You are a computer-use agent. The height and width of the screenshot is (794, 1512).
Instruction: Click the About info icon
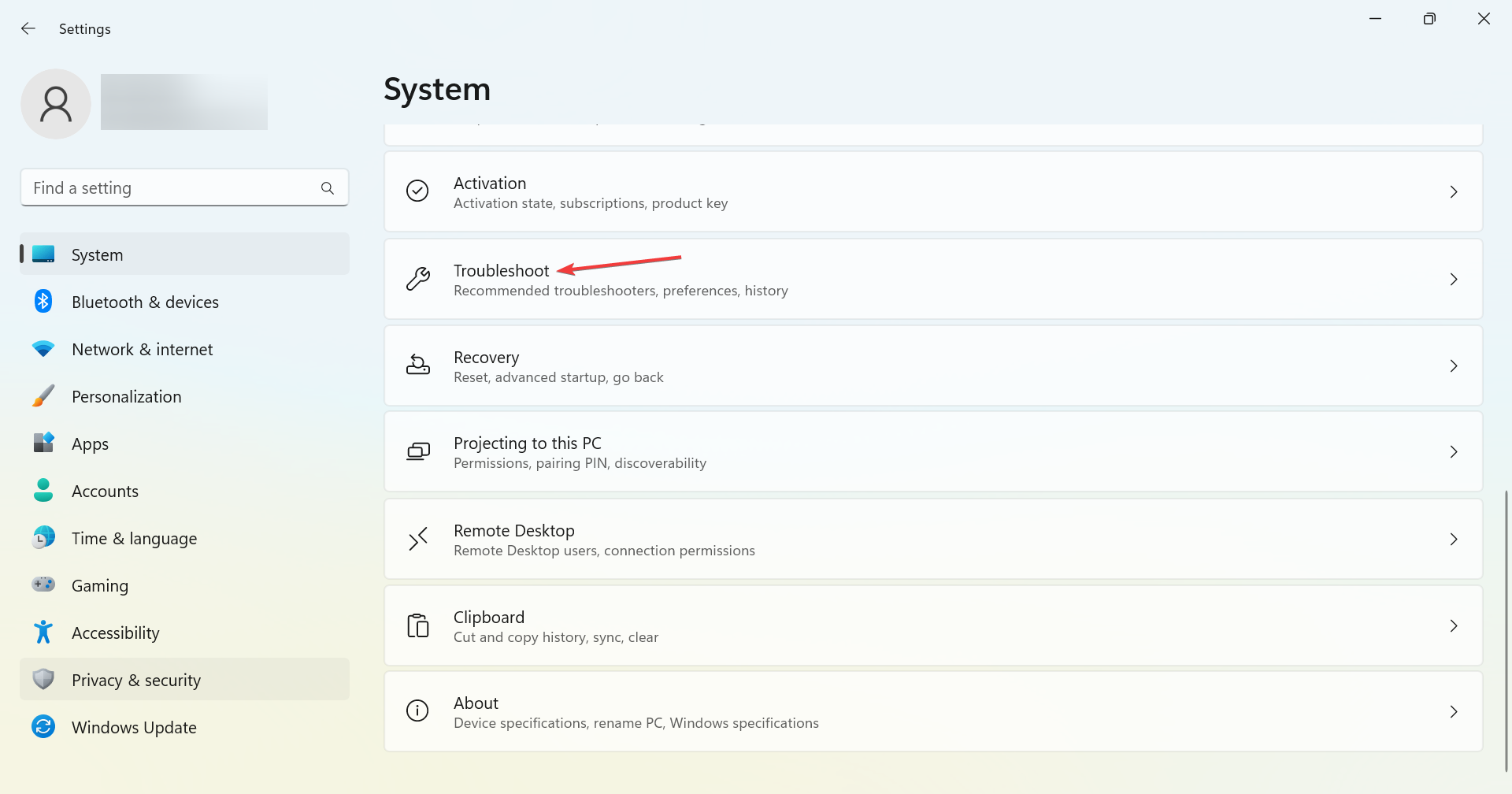coord(417,711)
